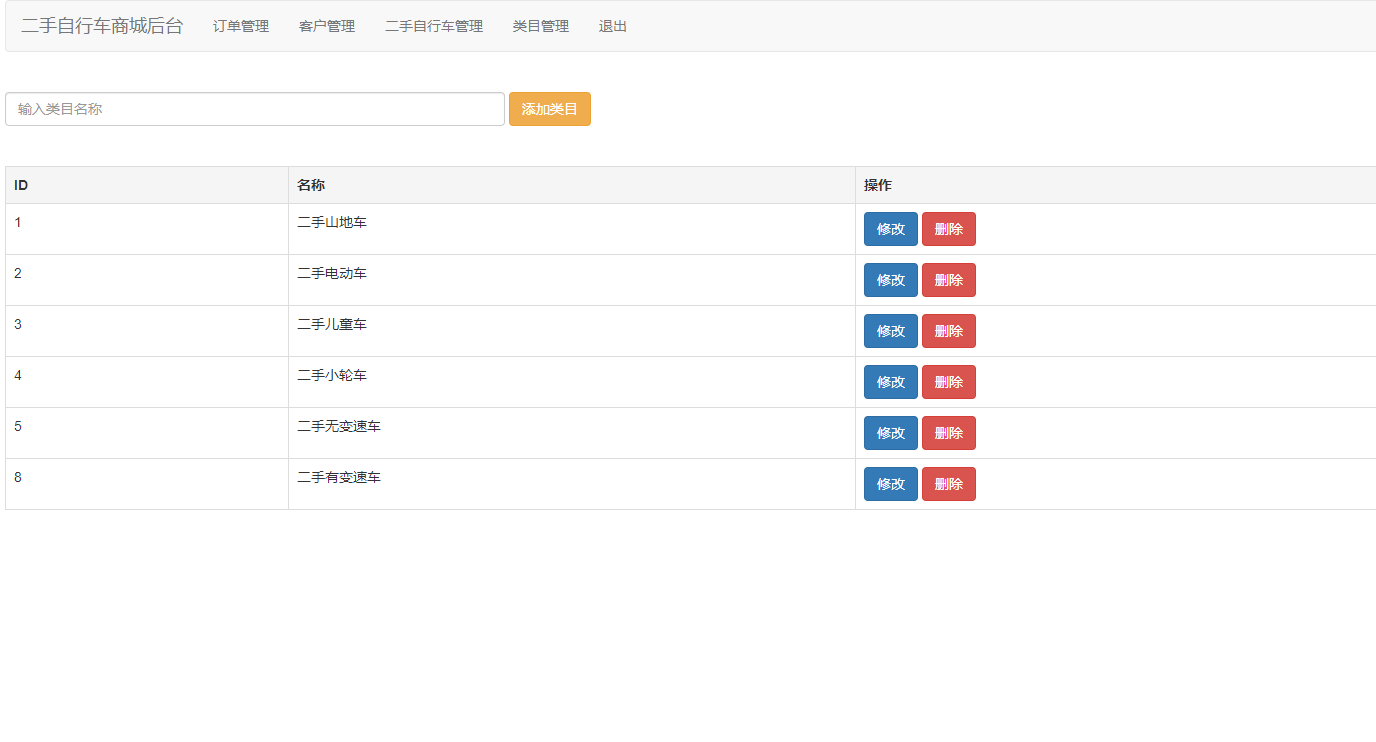Click the 二手自行车商城后台 brand link
Viewport: 1376px width, 742px height.
pos(100,26)
